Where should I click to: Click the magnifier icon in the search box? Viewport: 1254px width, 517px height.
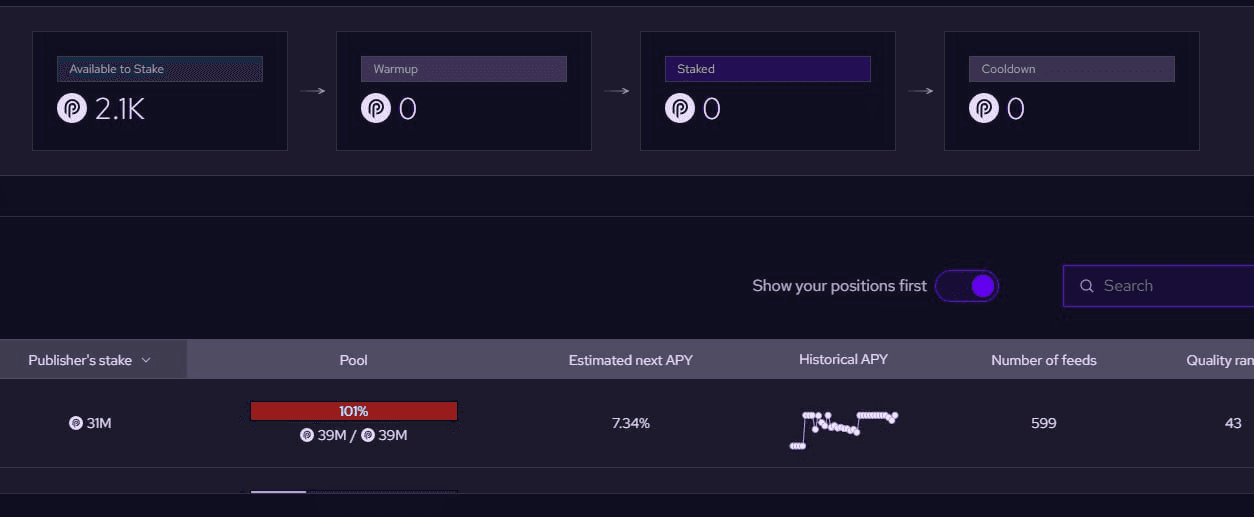pyautogui.click(x=1087, y=286)
